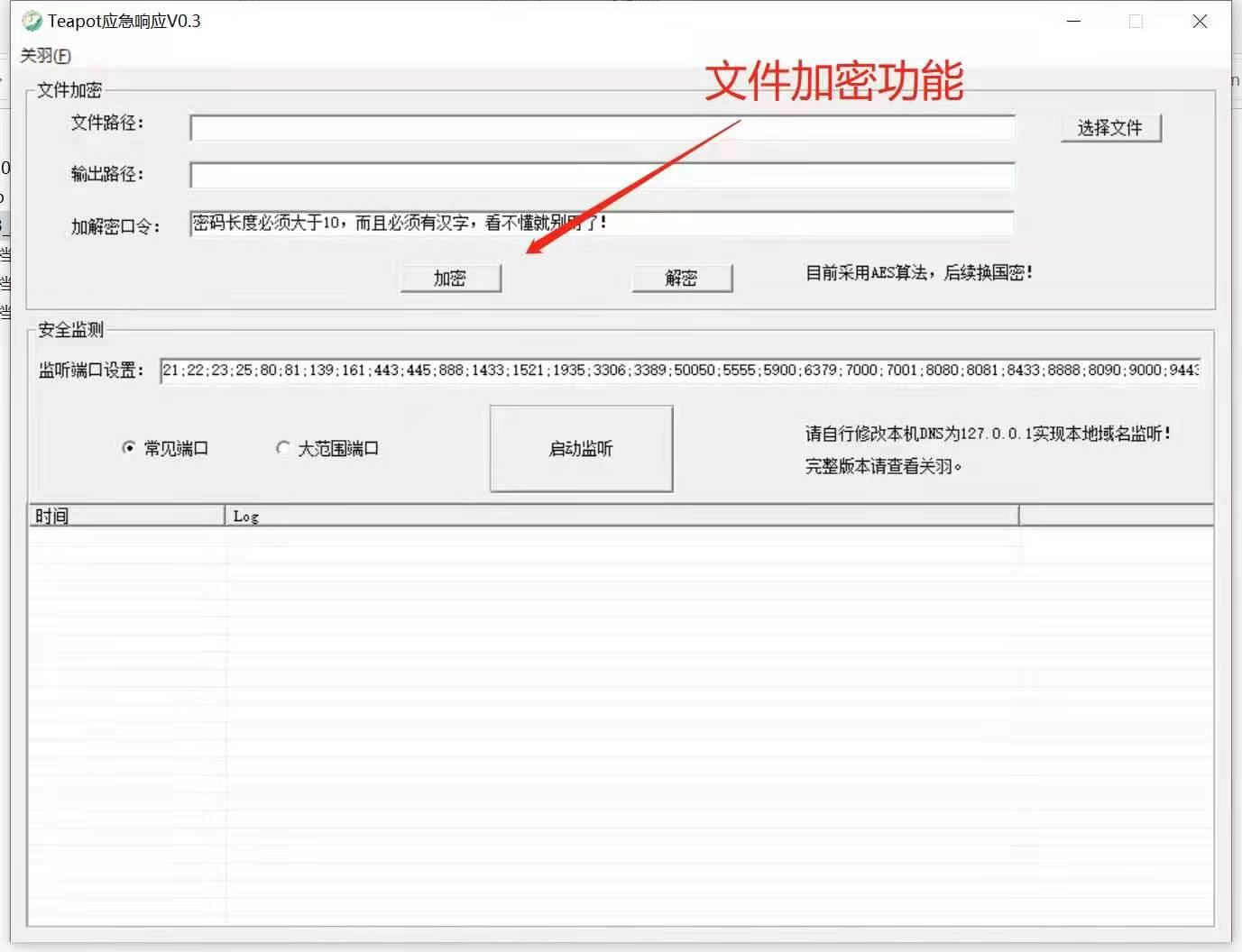1242x952 pixels.
Task: Click the 完整版本请查看关羽 text
Action: [884, 466]
